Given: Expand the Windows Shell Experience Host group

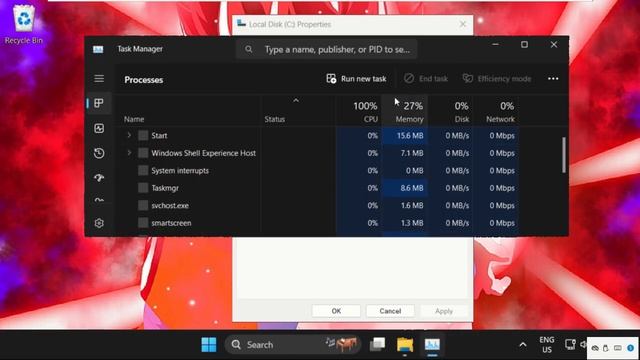Looking at the screenshot, I should pos(129,153).
